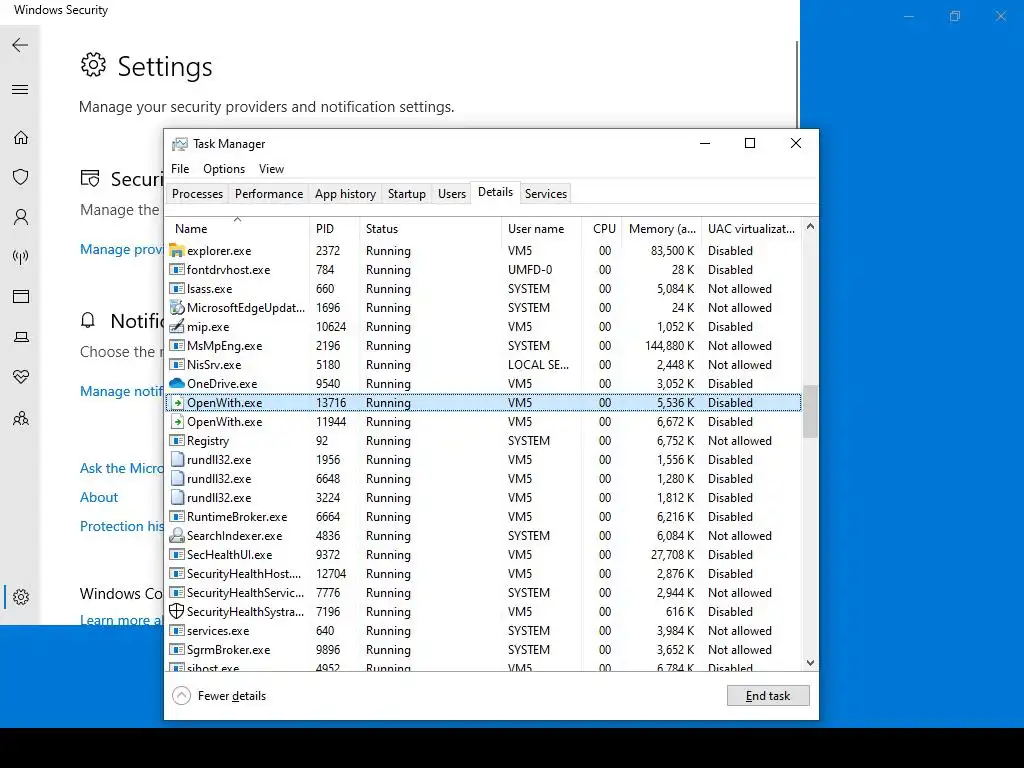The width and height of the screenshot is (1024, 768).
Task: Switch to Users tab
Action: [x=452, y=194]
